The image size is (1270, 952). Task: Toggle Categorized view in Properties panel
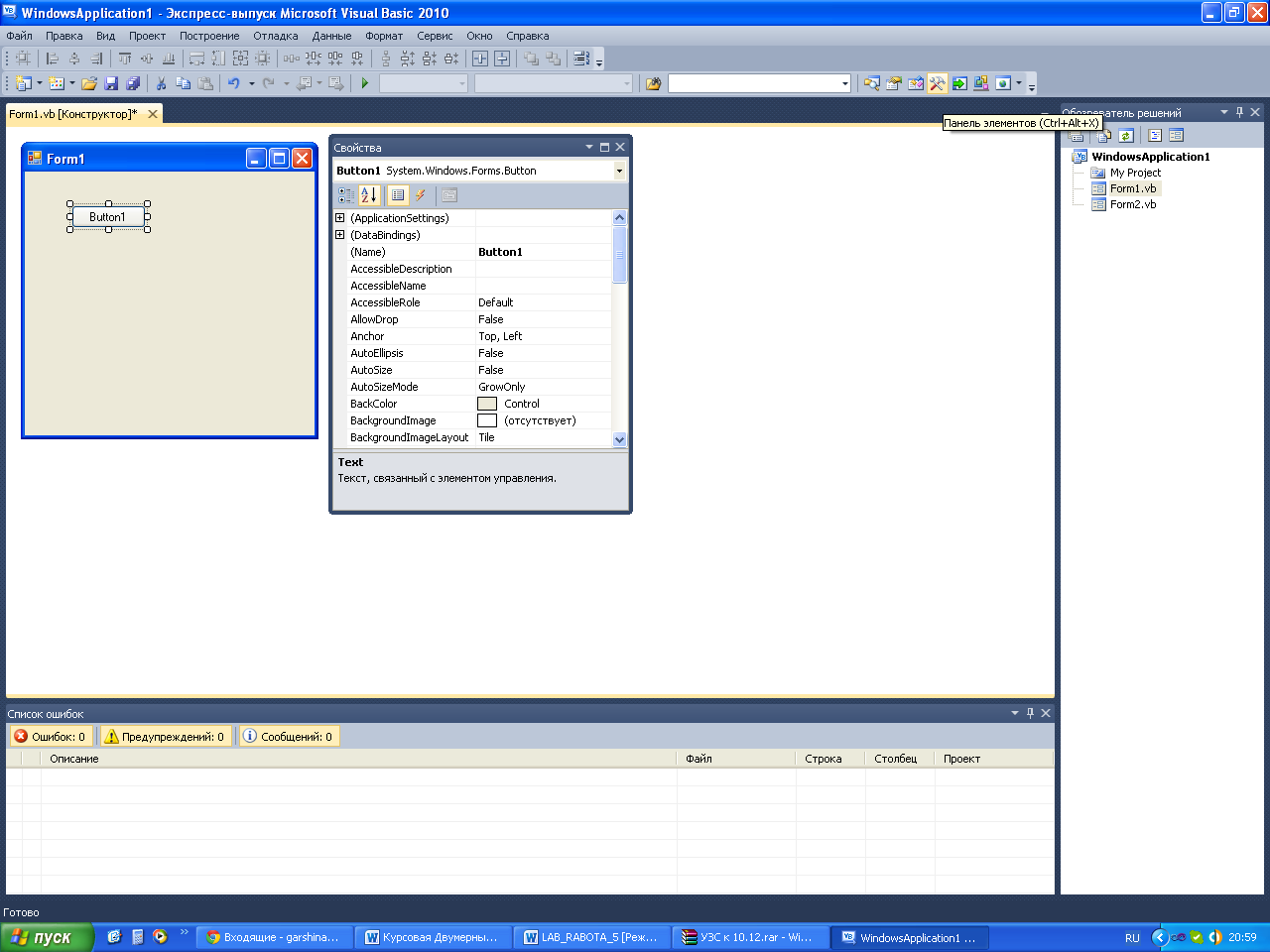[346, 195]
